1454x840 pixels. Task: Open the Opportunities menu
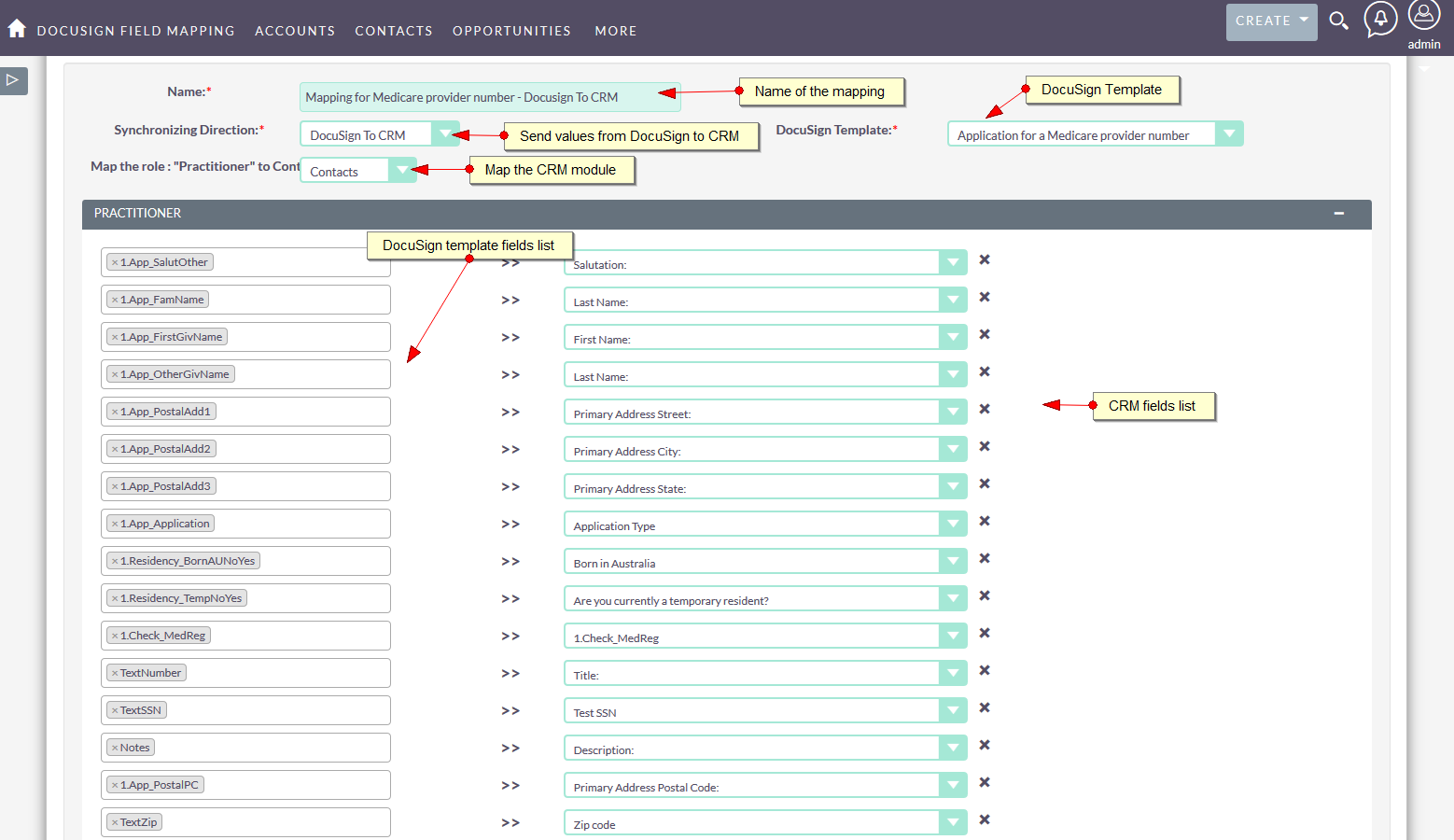(x=511, y=31)
